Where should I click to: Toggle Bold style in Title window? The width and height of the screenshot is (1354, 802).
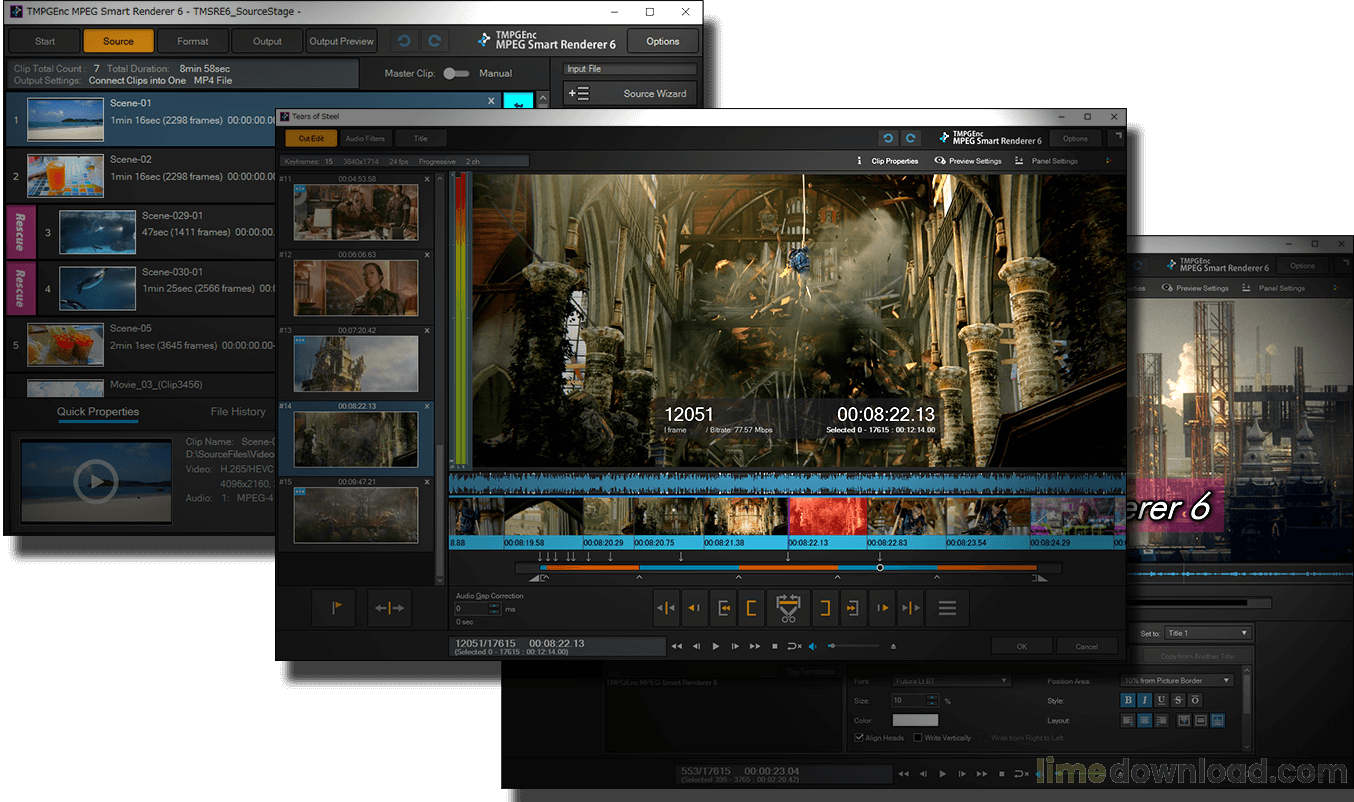[x=1129, y=700]
